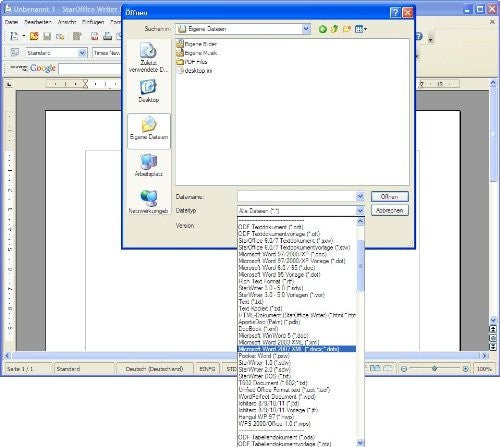Click the 100% zoom value in status bar

click(x=484, y=369)
